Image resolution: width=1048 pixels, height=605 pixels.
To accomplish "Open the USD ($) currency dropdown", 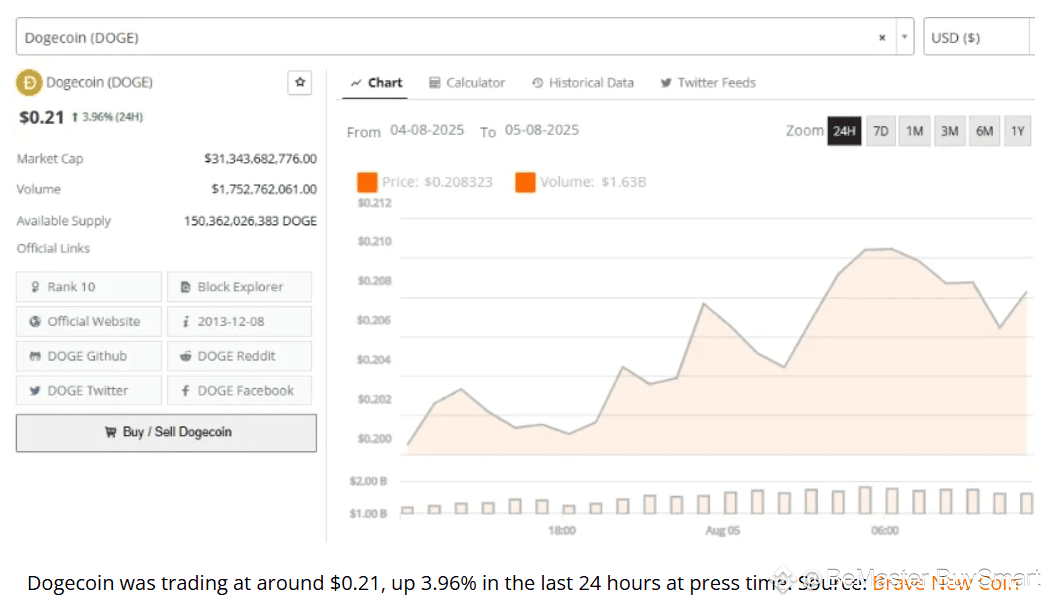I will (x=978, y=37).
